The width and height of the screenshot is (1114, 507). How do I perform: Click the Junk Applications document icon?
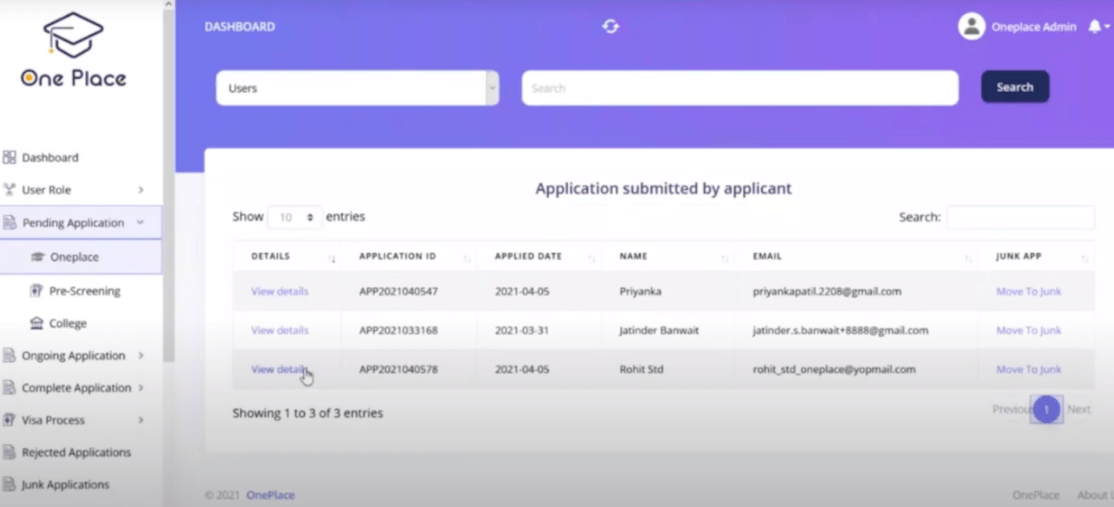[x=10, y=485]
